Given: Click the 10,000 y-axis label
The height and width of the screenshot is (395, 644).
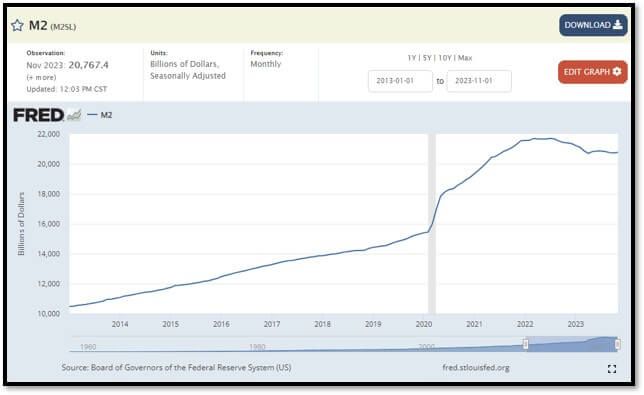Looking at the screenshot, I should point(48,314).
